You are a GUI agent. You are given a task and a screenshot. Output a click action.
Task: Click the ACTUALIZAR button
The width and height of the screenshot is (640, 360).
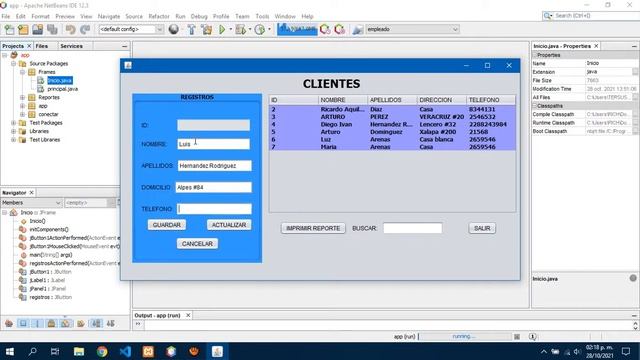[229, 225]
